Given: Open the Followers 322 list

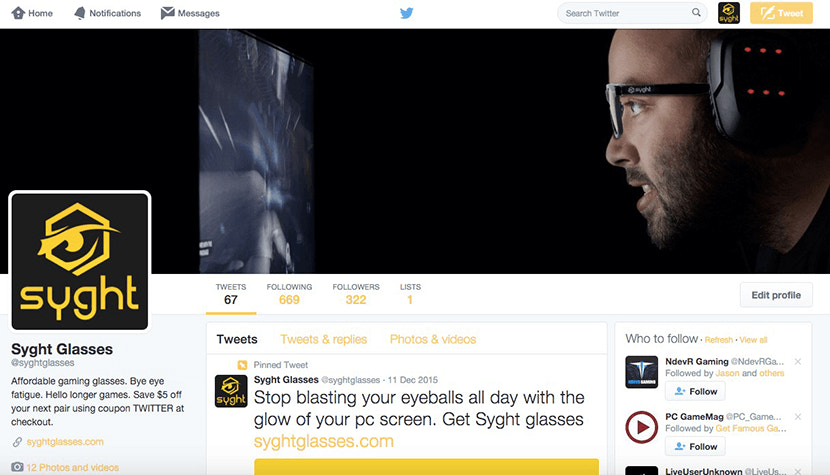Looking at the screenshot, I should 356,294.
